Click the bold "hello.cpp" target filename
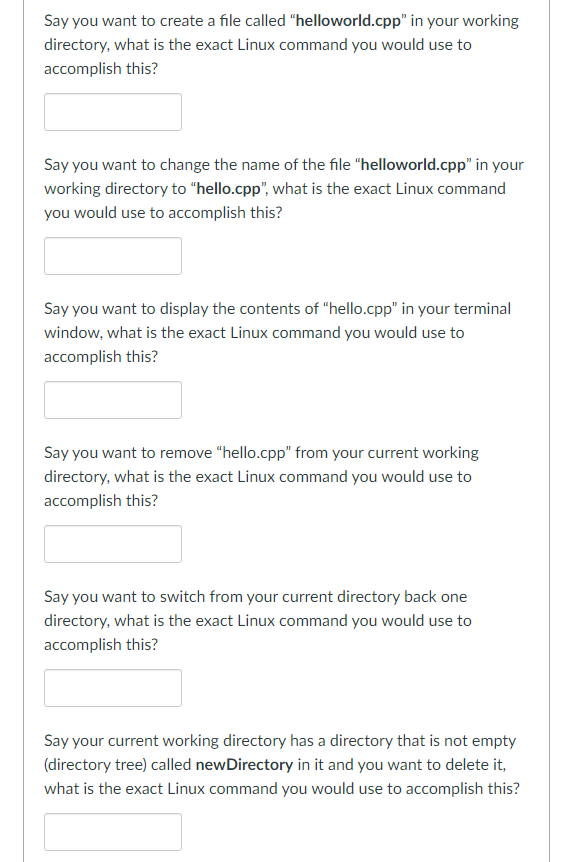 pyautogui.click(x=229, y=189)
